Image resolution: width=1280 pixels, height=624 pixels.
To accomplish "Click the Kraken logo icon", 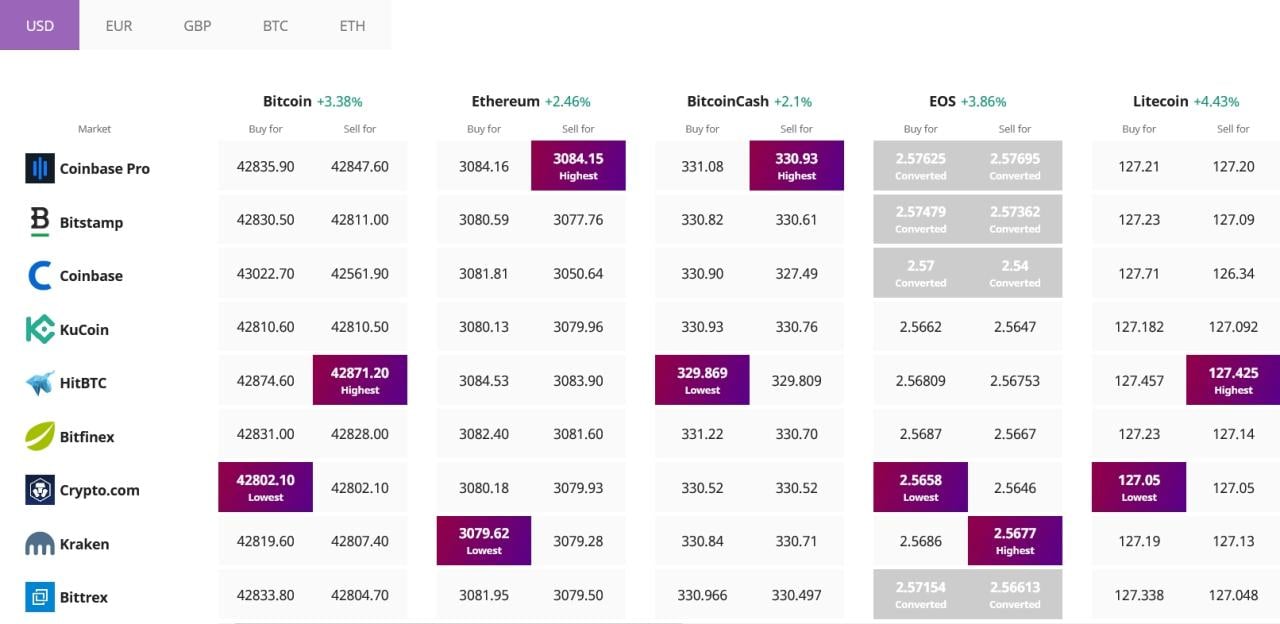I will tap(40, 544).
